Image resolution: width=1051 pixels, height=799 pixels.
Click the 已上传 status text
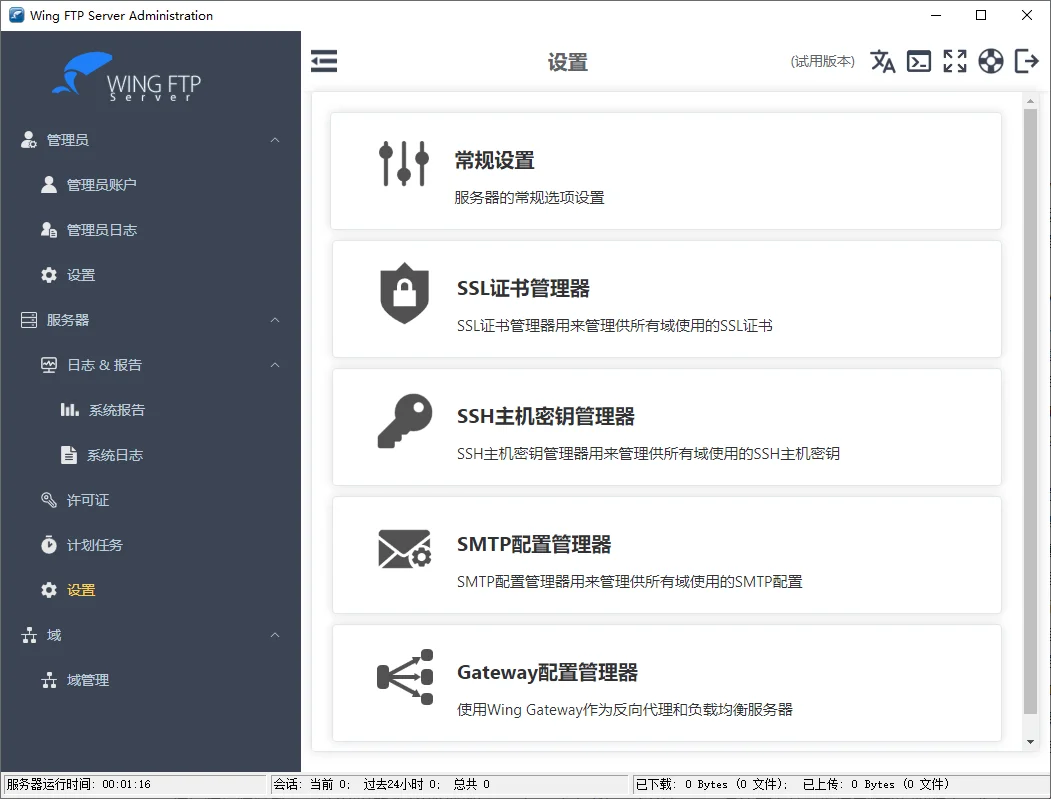click(x=876, y=784)
